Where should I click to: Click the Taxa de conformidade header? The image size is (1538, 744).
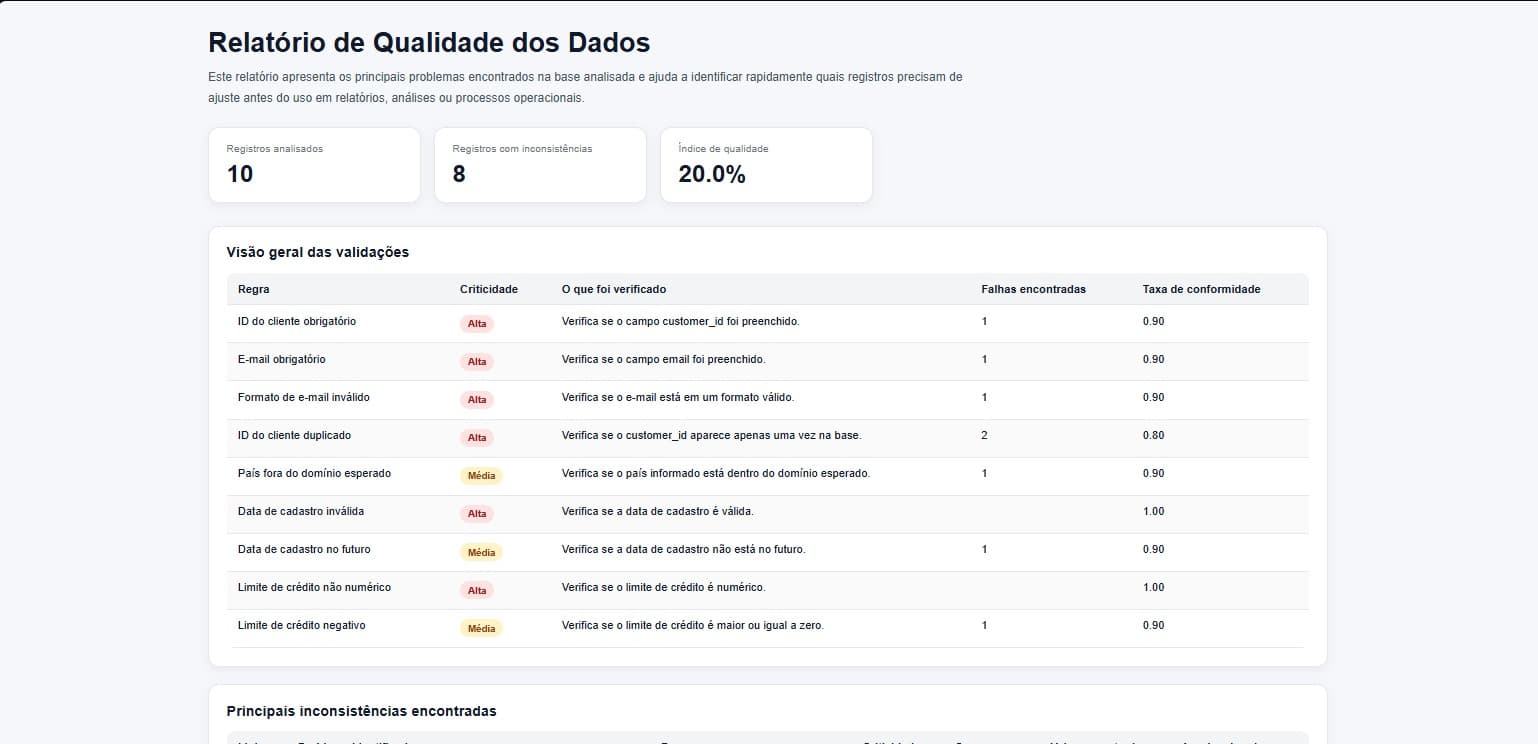click(1202, 289)
